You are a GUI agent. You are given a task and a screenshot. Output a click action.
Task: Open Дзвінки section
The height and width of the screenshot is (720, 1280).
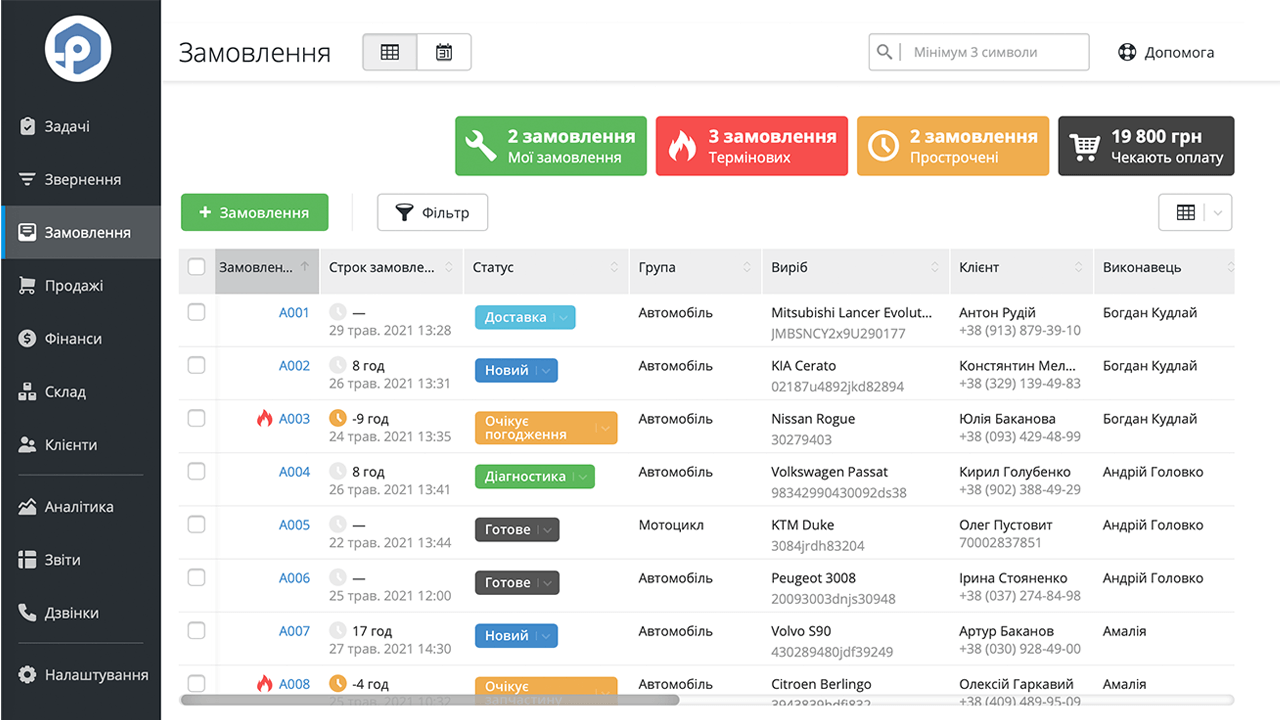pyautogui.click(x=80, y=613)
